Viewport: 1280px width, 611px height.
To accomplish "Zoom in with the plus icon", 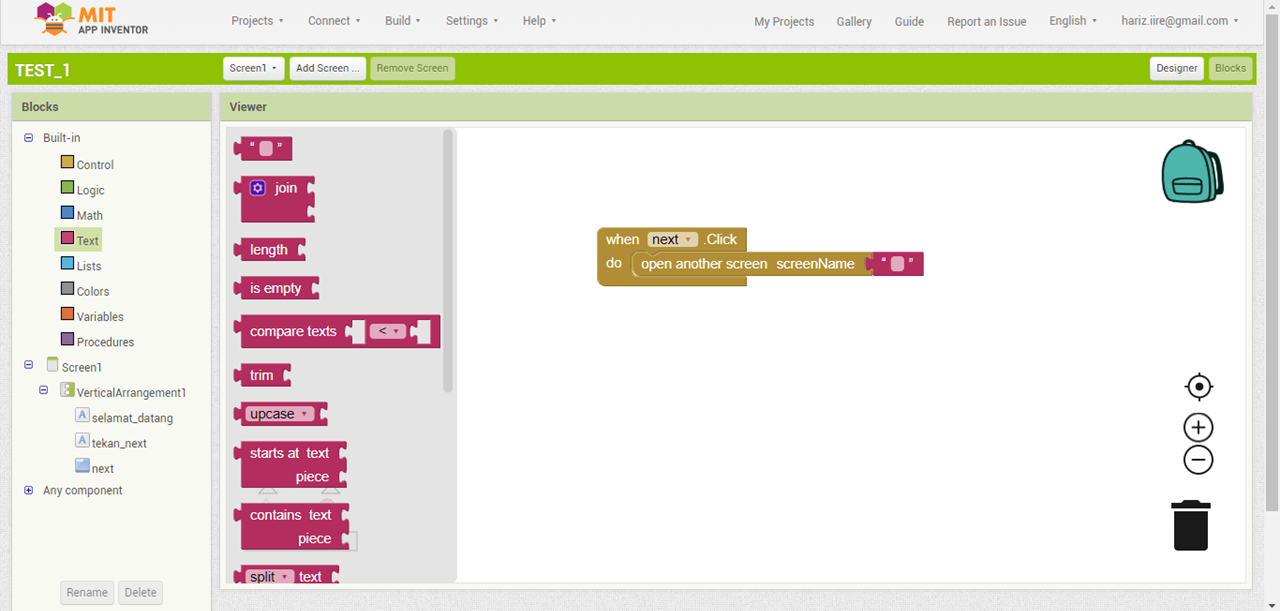I will coord(1198,428).
